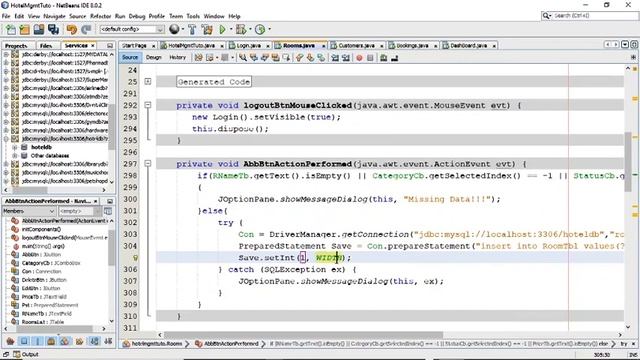Click the Services panel vertical scrollbar

[112, 127]
